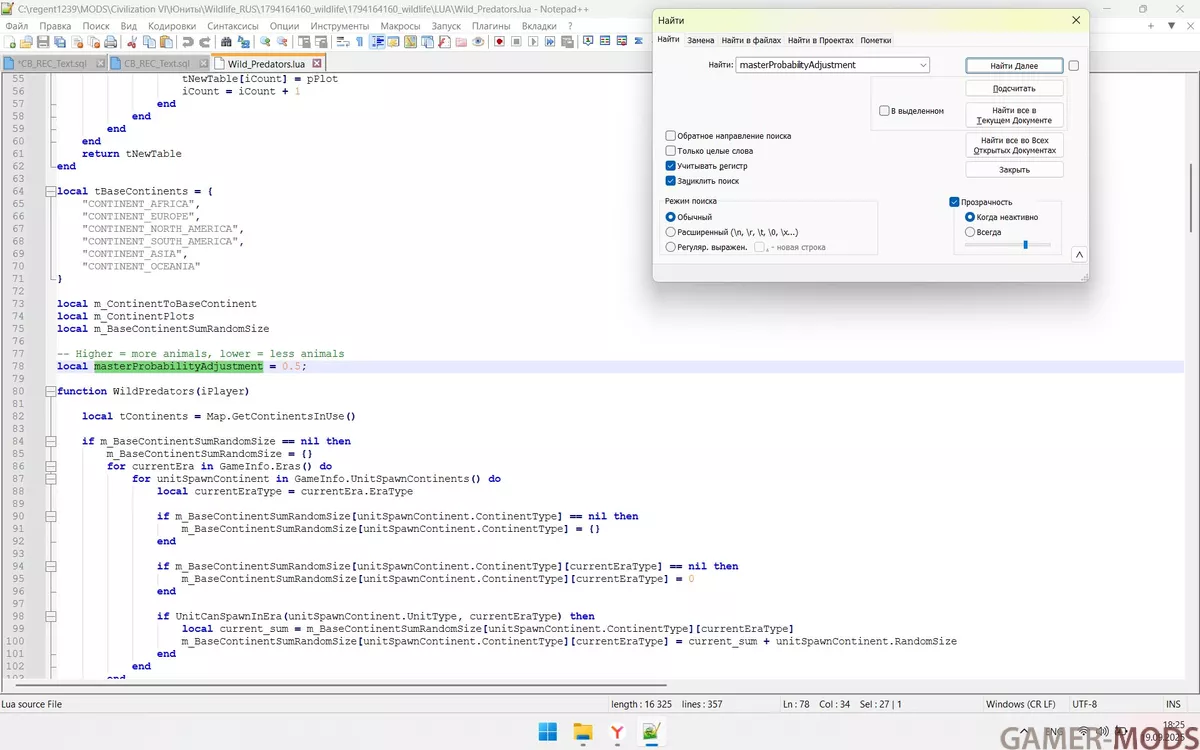
Task: Save the current file via toolbar
Action: (43, 42)
